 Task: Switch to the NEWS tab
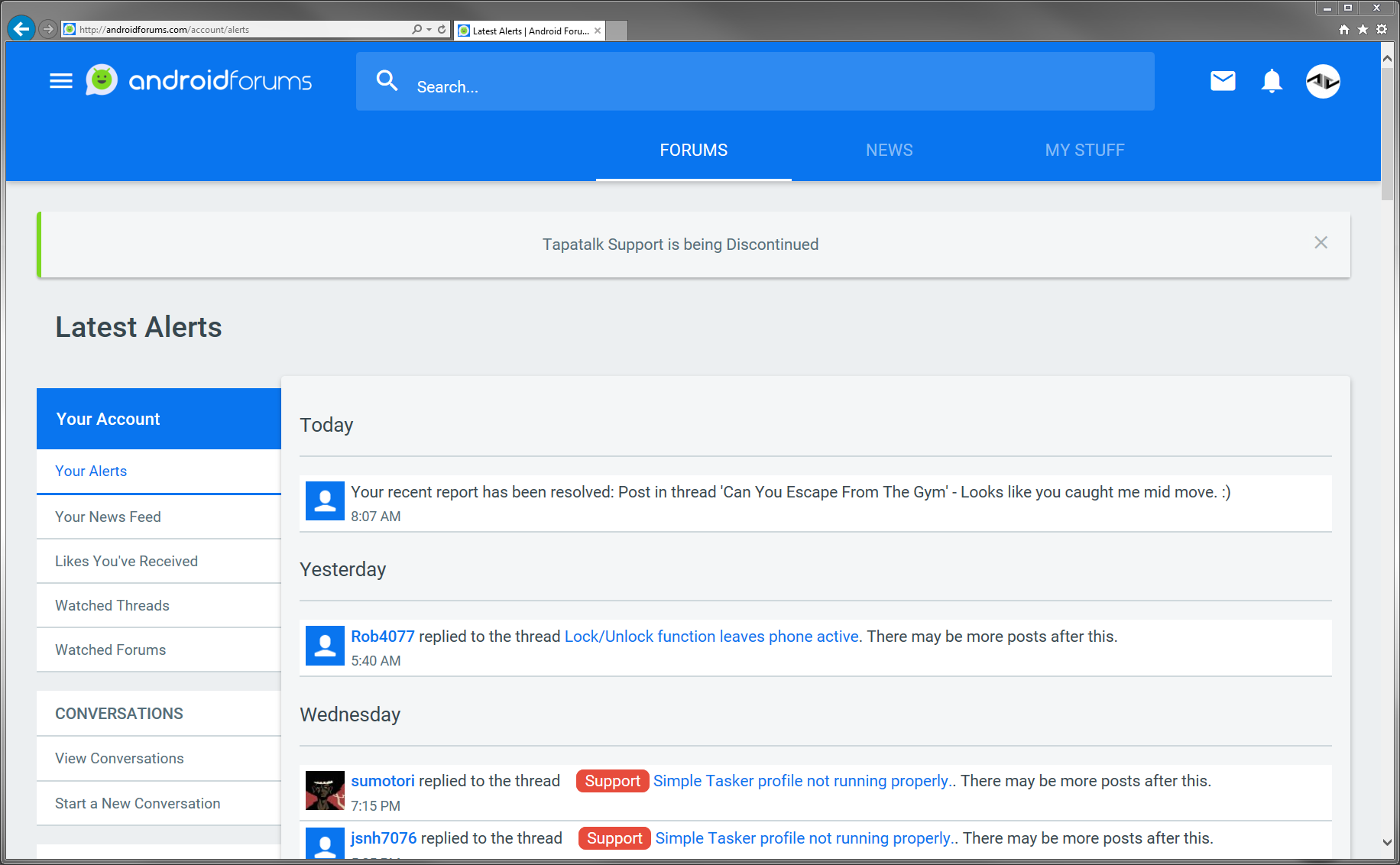pyautogui.click(x=889, y=150)
